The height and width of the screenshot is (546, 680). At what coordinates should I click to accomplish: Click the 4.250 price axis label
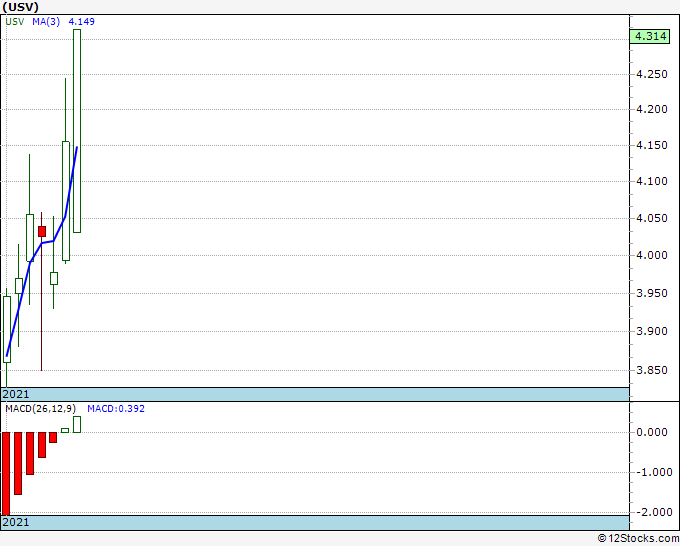651,74
